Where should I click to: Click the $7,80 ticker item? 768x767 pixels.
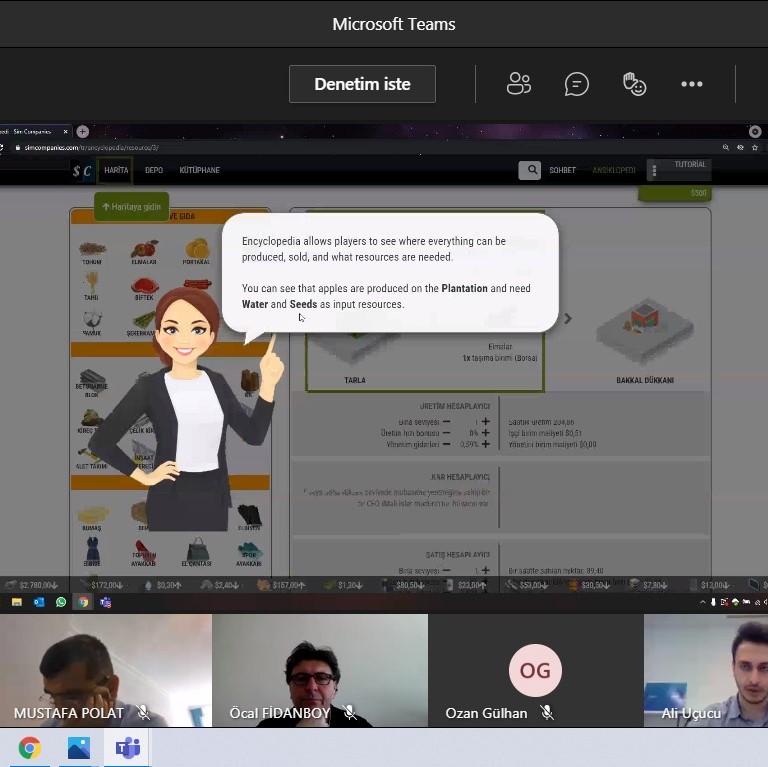648,585
